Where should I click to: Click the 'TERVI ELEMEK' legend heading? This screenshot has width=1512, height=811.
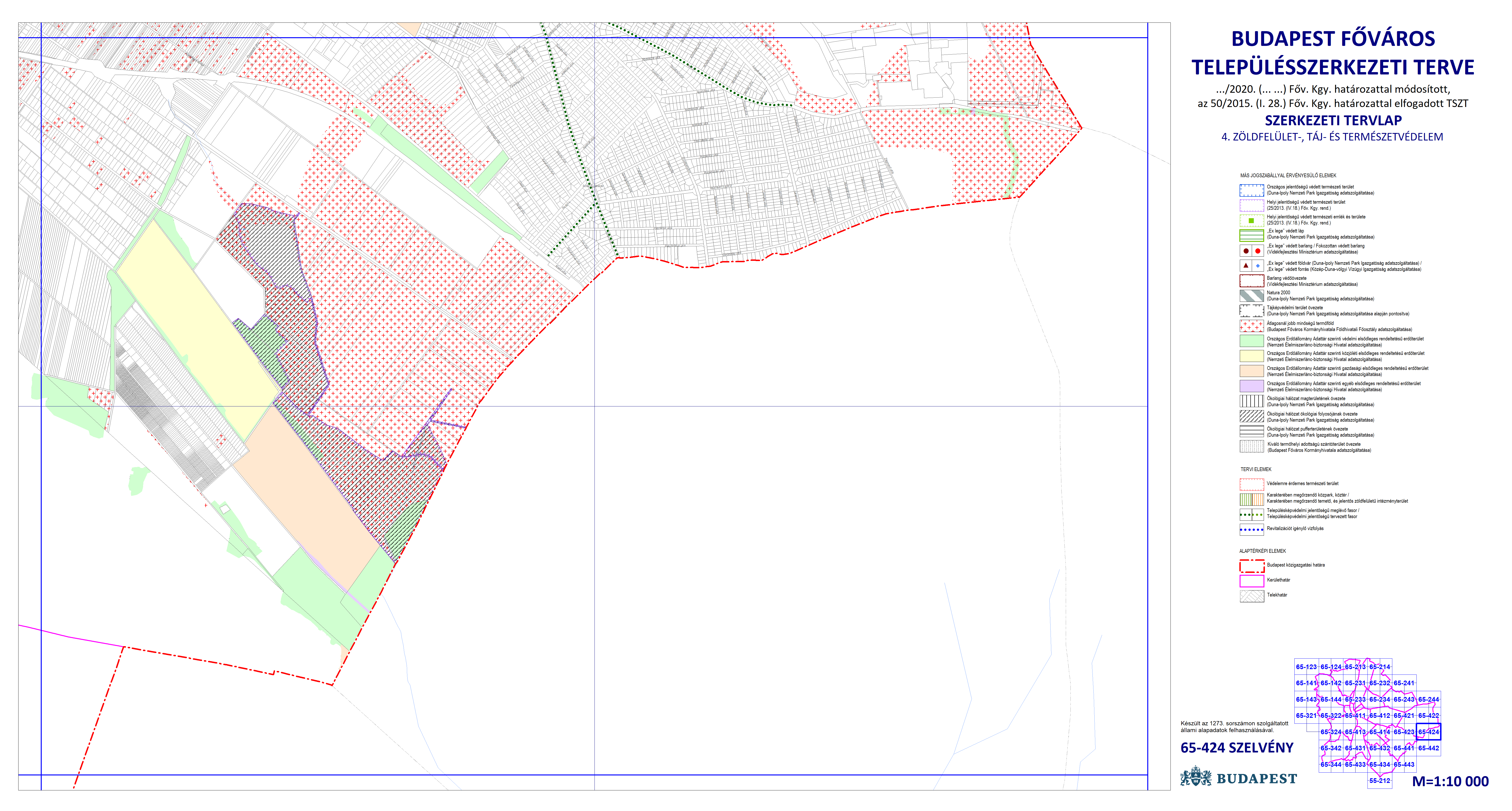1256,469
